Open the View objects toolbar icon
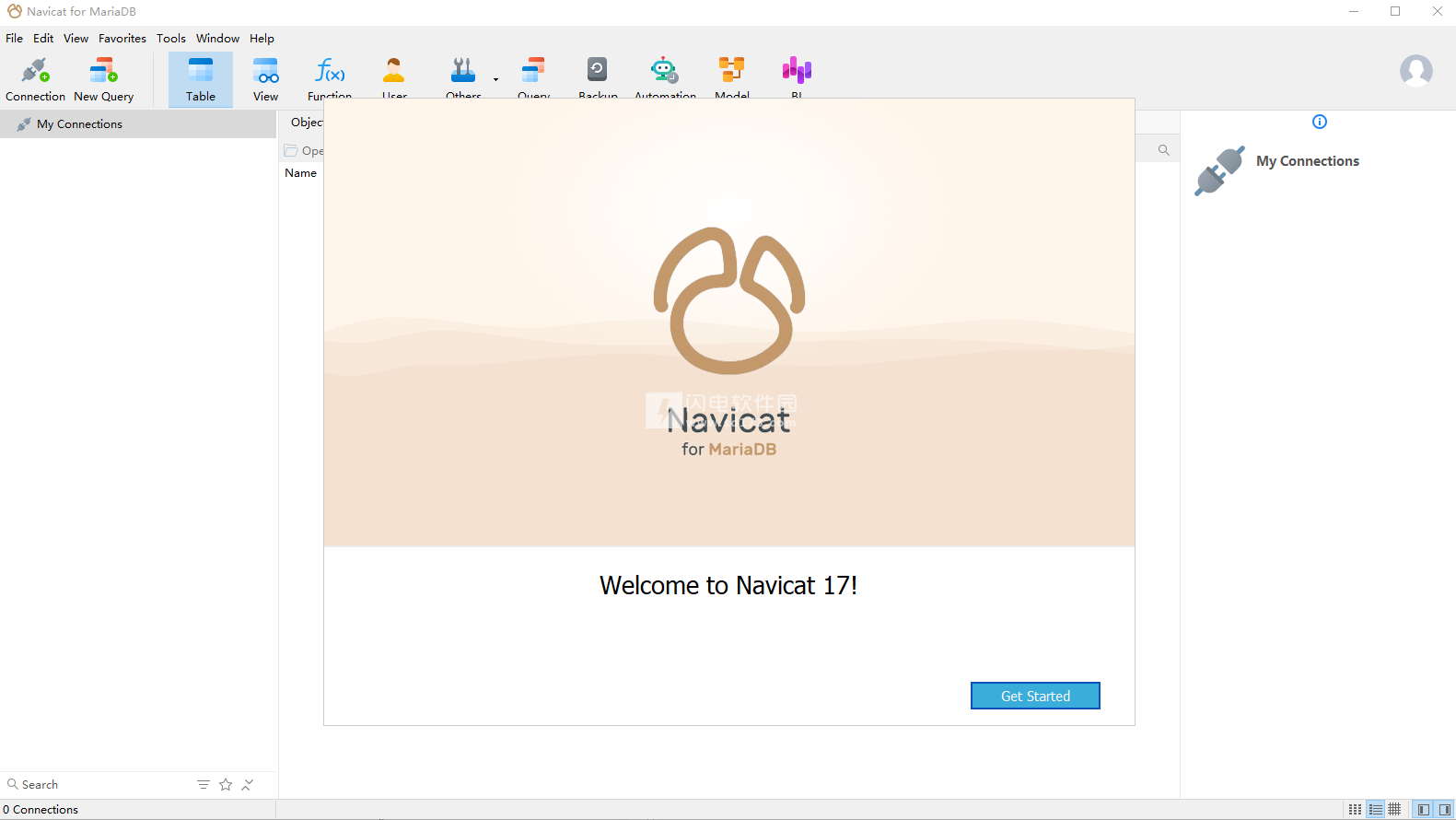Screen dimensions: 1456x820 pos(265,79)
